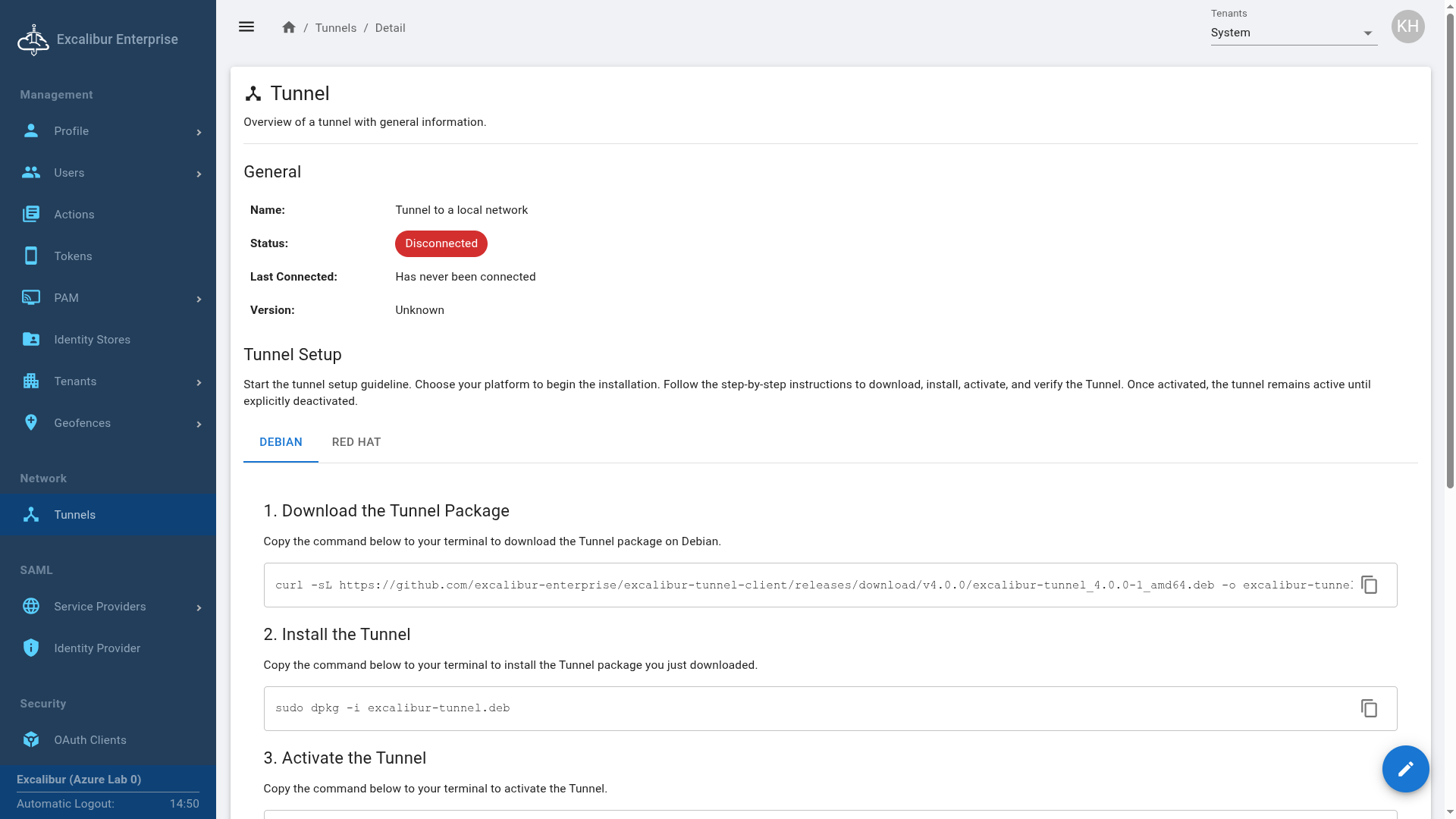Go to home via breadcrumb icon
The image size is (1456, 819).
[x=288, y=27]
